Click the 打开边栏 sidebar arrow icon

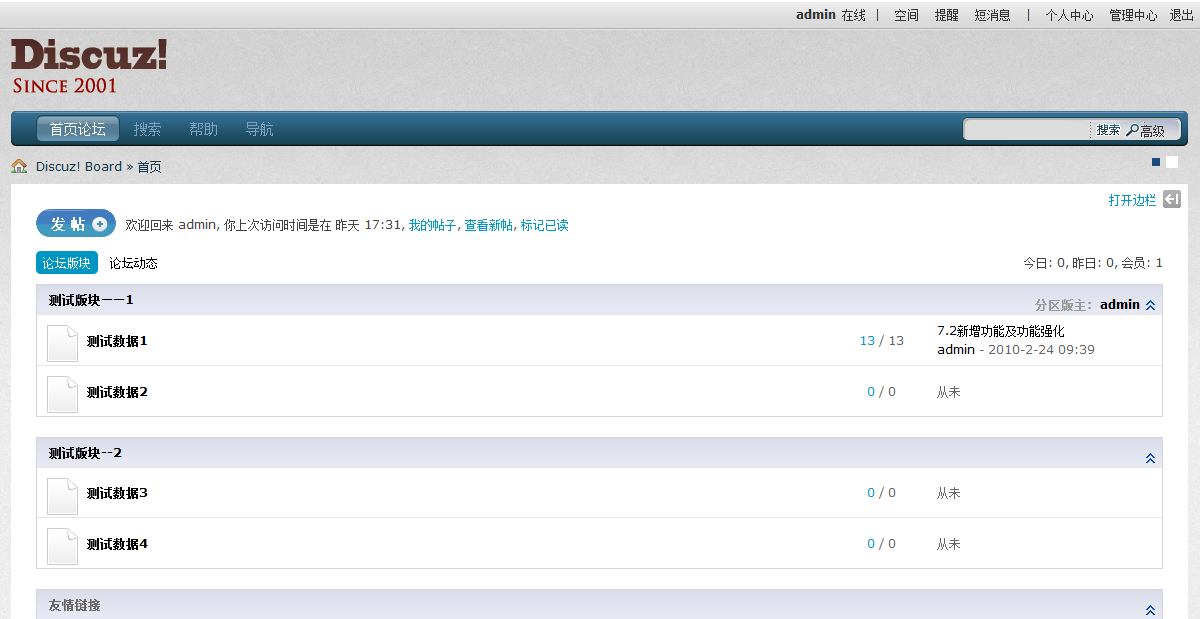point(1172,200)
